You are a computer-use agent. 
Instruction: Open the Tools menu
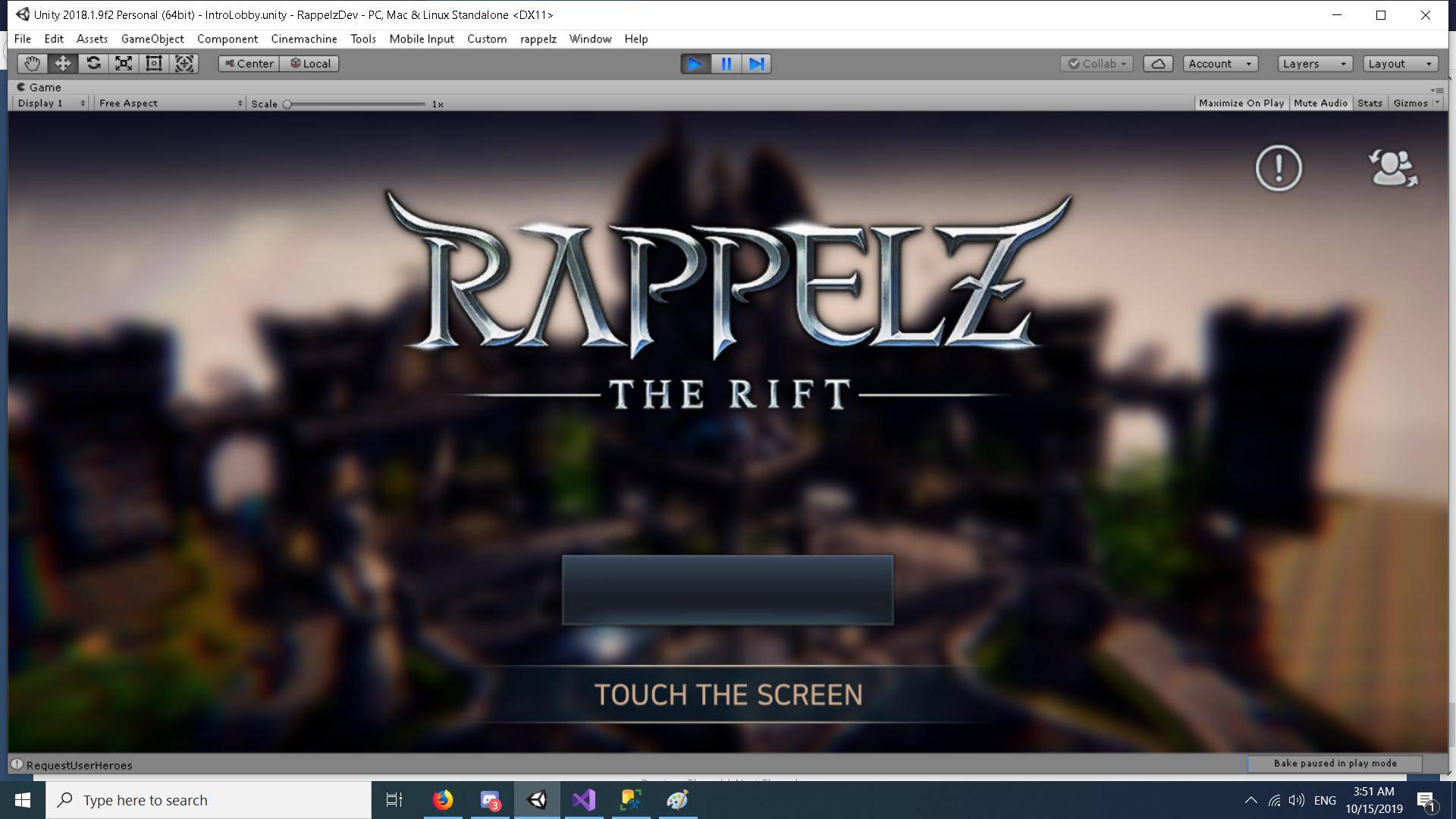[x=363, y=39]
